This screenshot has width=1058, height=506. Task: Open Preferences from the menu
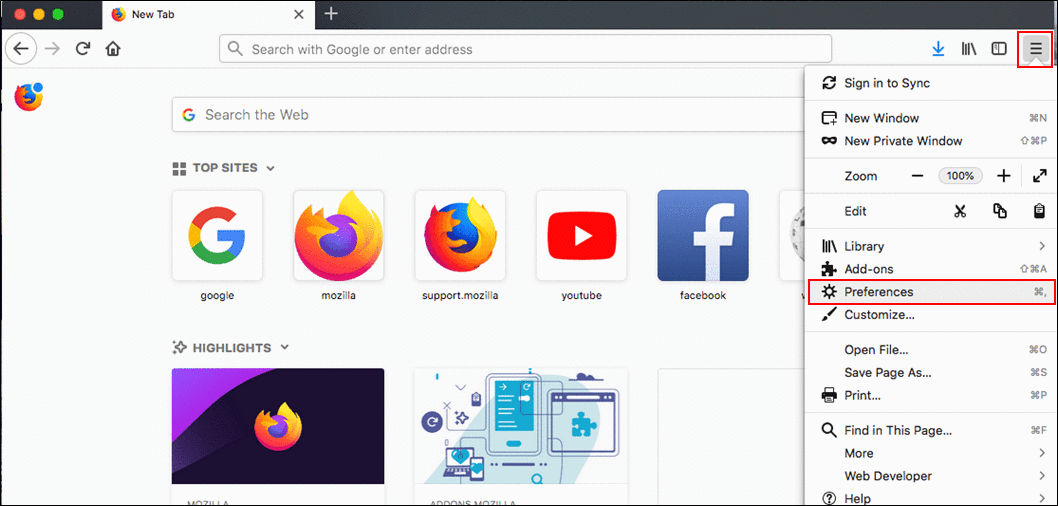point(930,292)
